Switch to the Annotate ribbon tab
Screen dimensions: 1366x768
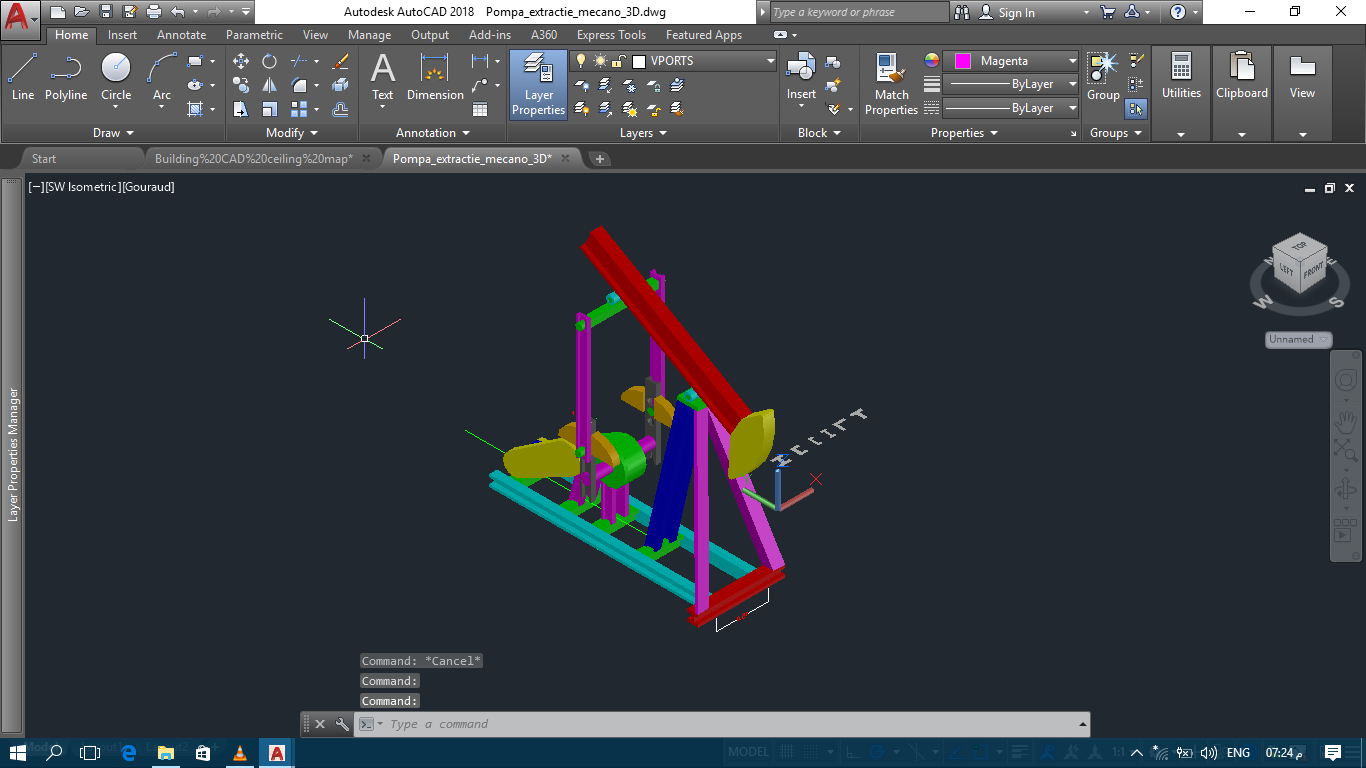[x=181, y=35]
